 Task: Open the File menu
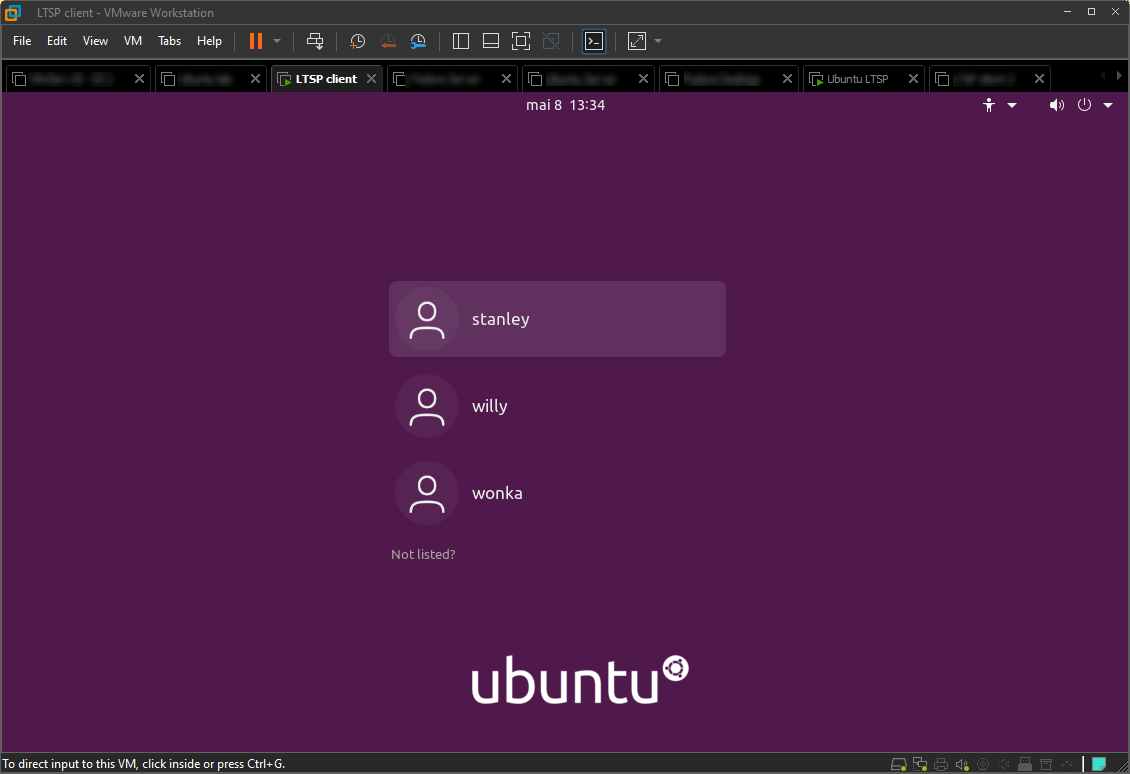[x=22, y=41]
